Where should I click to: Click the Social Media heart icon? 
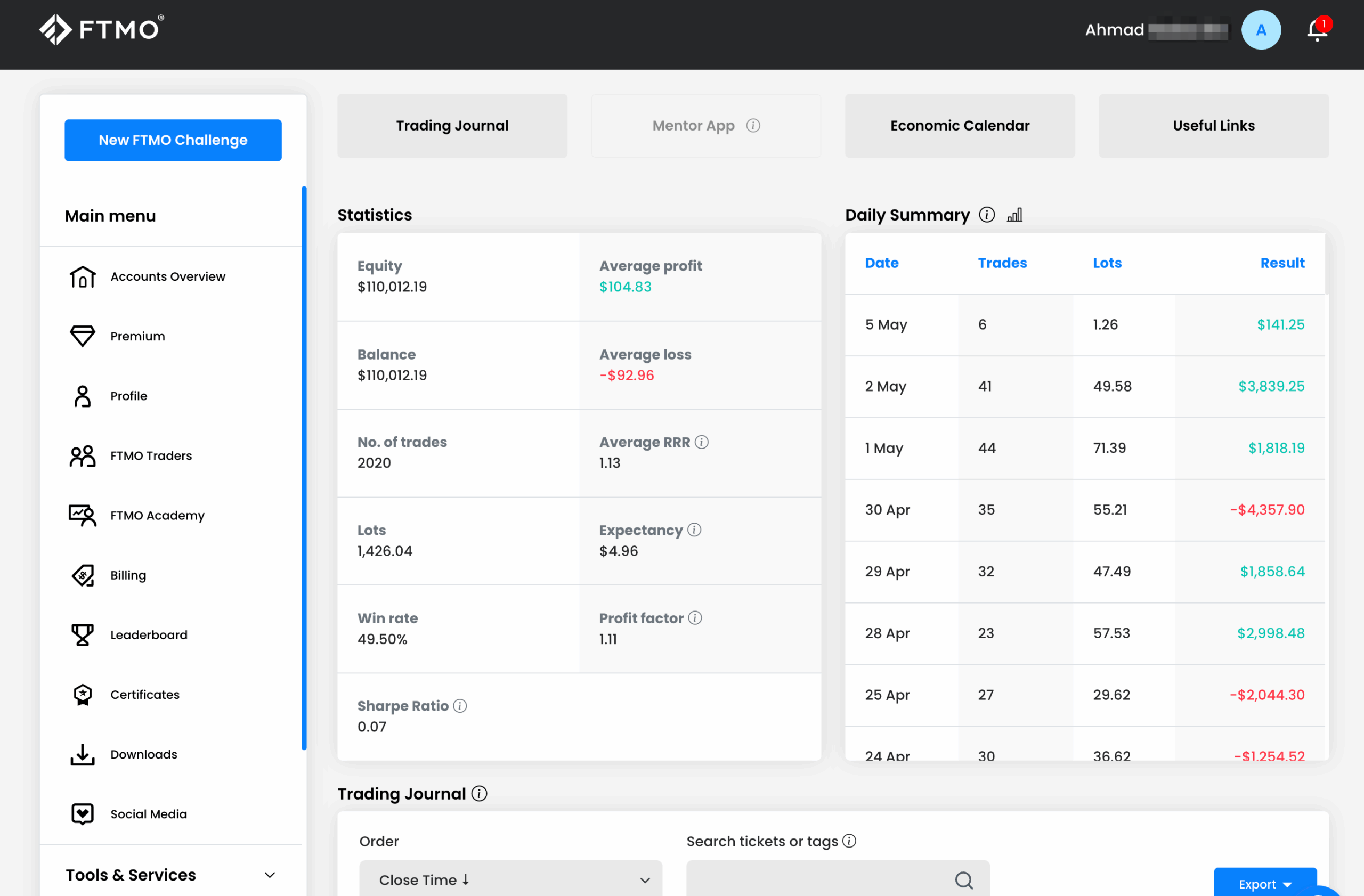[x=83, y=814]
